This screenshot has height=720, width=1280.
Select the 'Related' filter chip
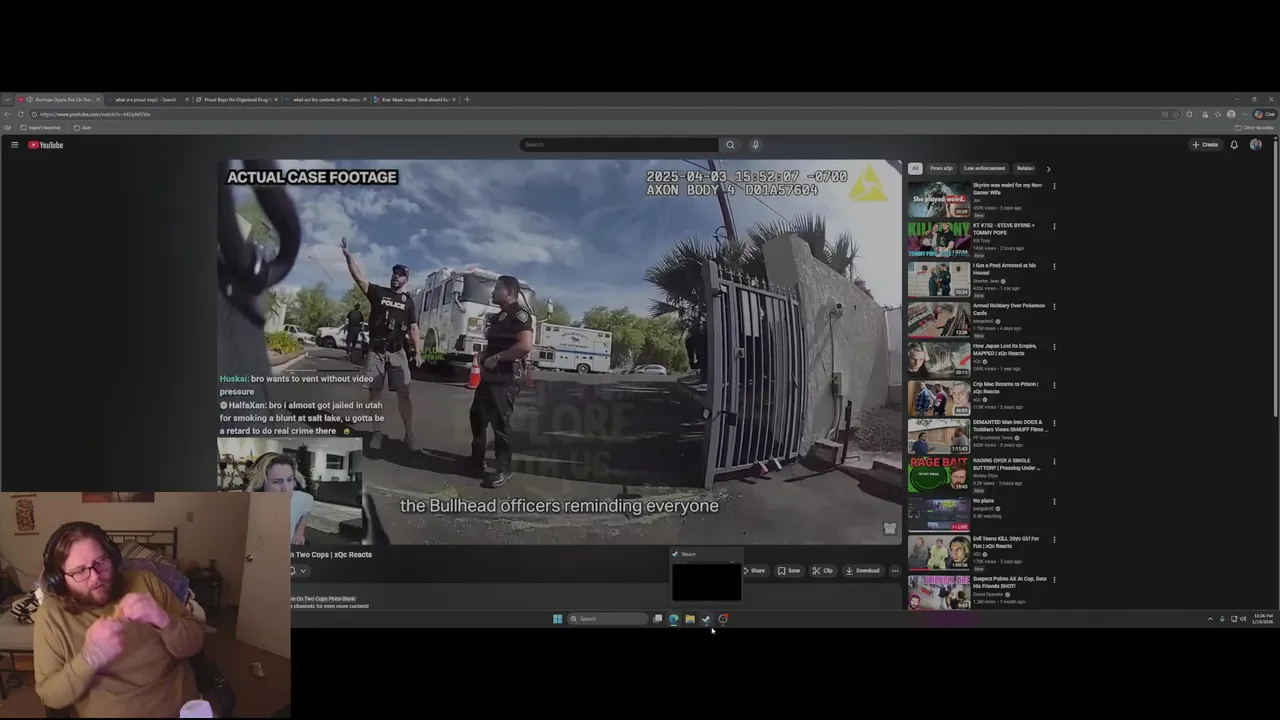coord(1025,168)
